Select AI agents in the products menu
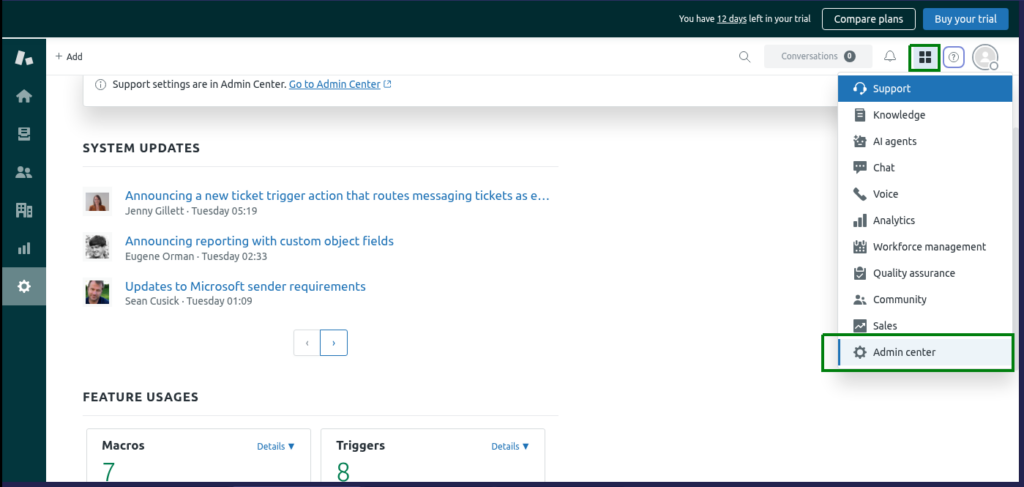The height and width of the screenshot is (487, 1024). (925, 141)
